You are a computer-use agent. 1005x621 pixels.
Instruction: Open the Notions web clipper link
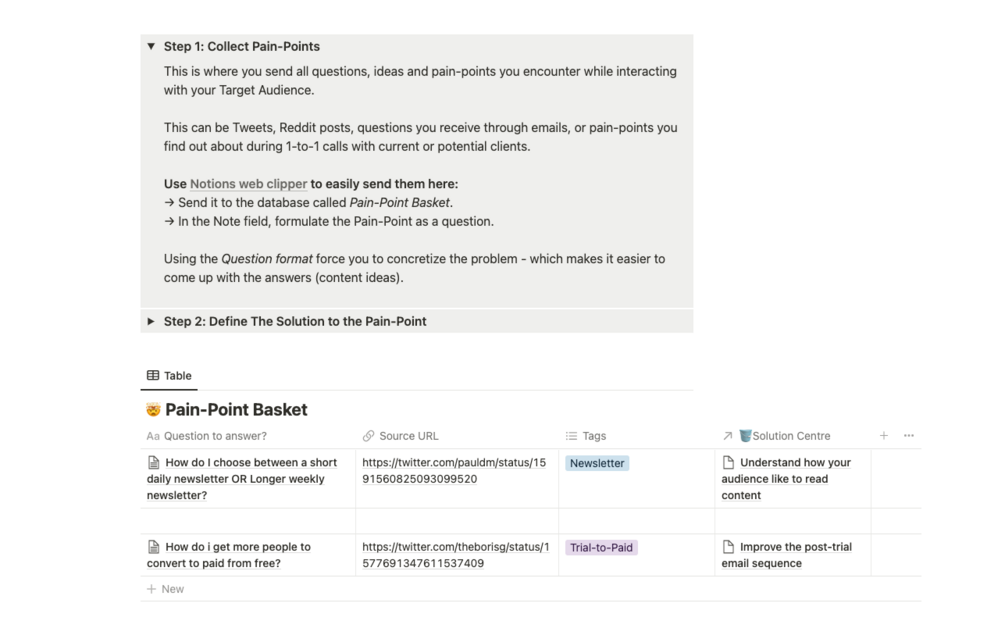pyautogui.click(x=248, y=184)
